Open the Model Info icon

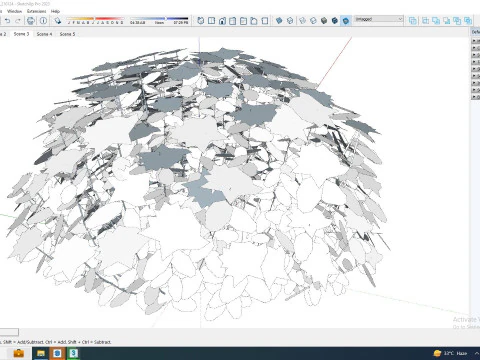pyautogui.click(x=43, y=21)
